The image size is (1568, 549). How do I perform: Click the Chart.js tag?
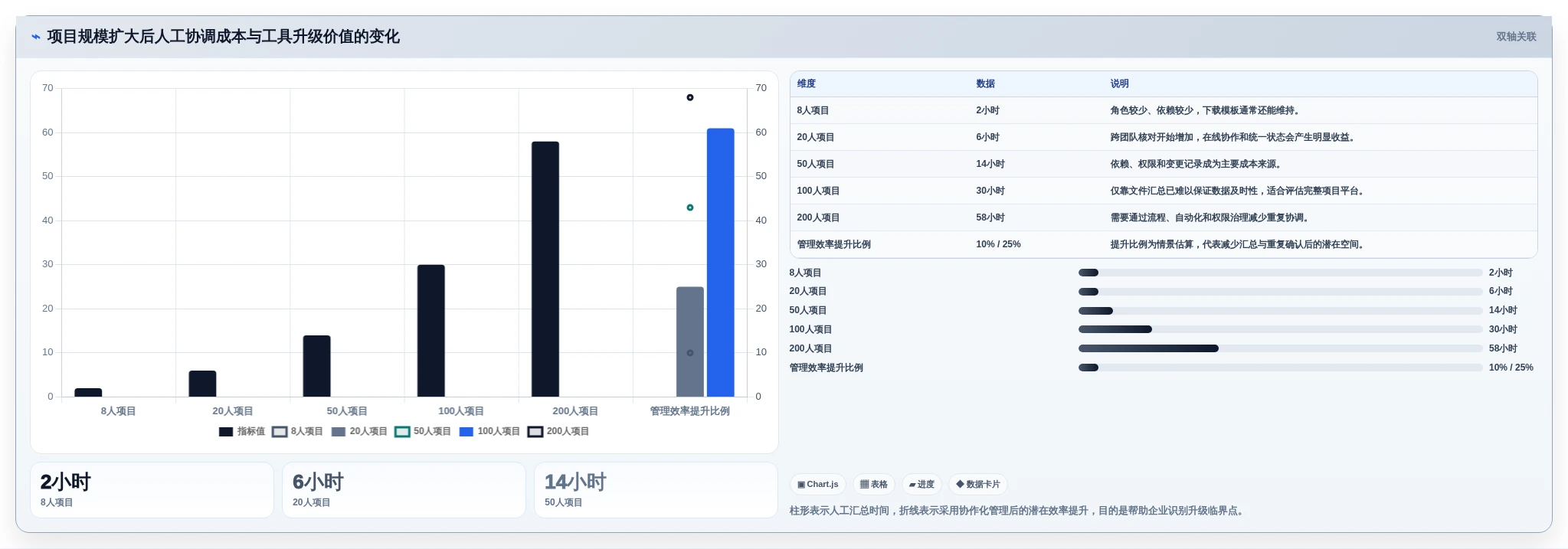point(817,485)
